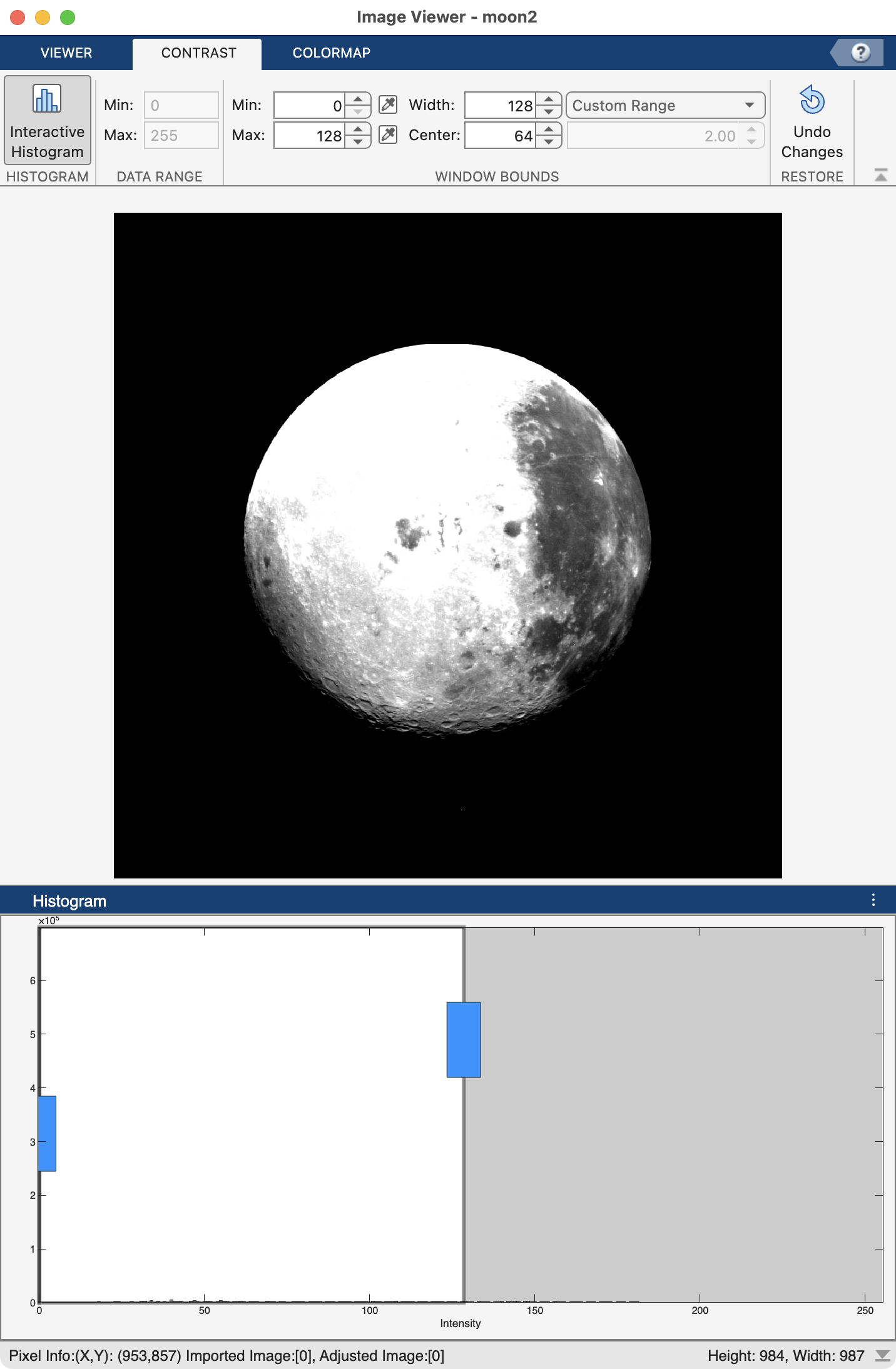Image resolution: width=896 pixels, height=1369 pixels.
Task: Click the WINDOW BOUNDS section label
Action: point(497,176)
